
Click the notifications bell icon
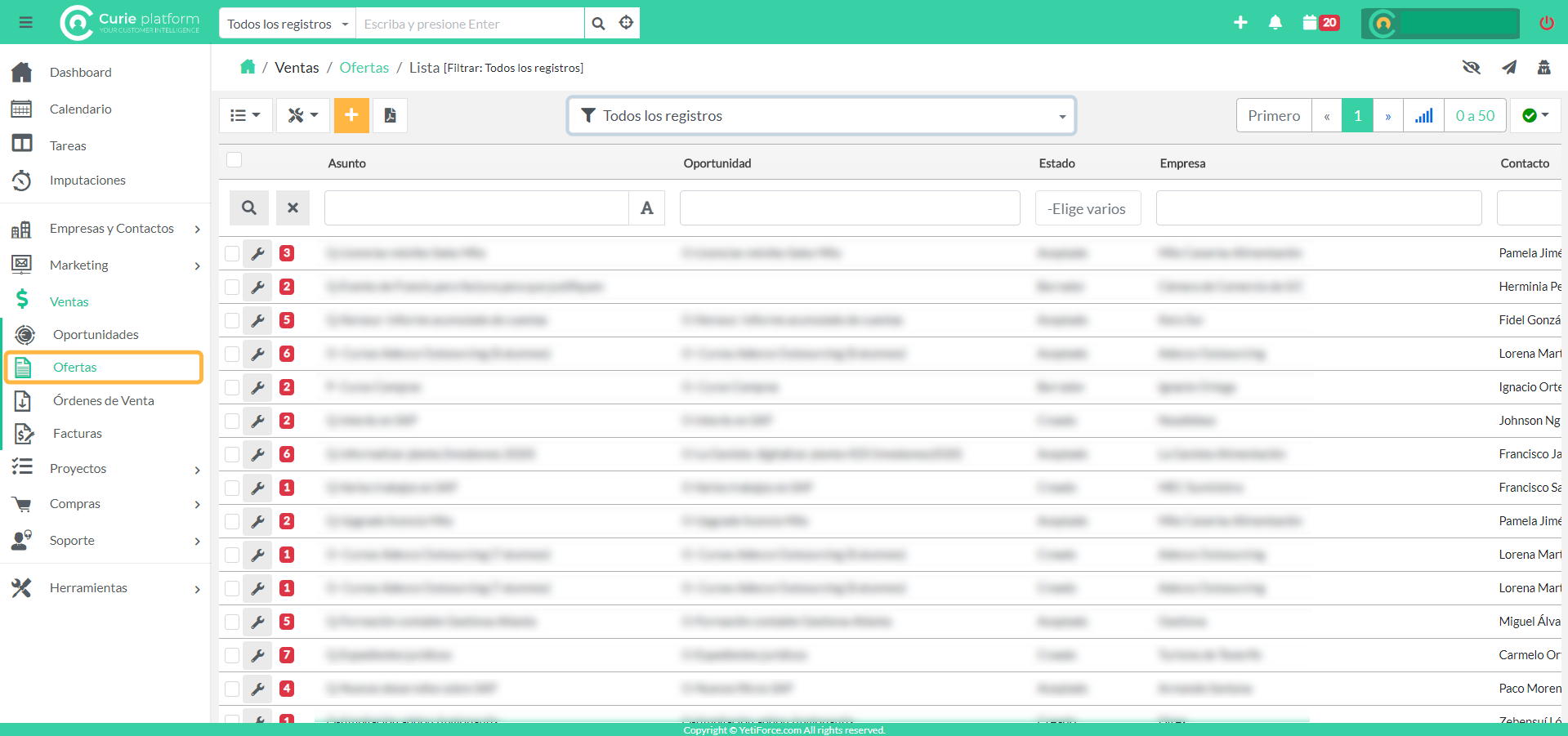tap(1275, 23)
